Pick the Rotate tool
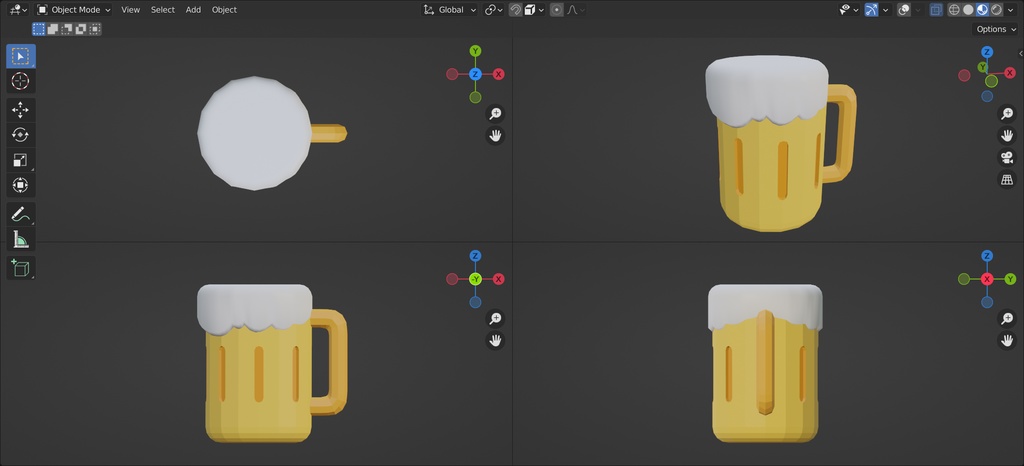This screenshot has height=466, width=1024. (21, 135)
